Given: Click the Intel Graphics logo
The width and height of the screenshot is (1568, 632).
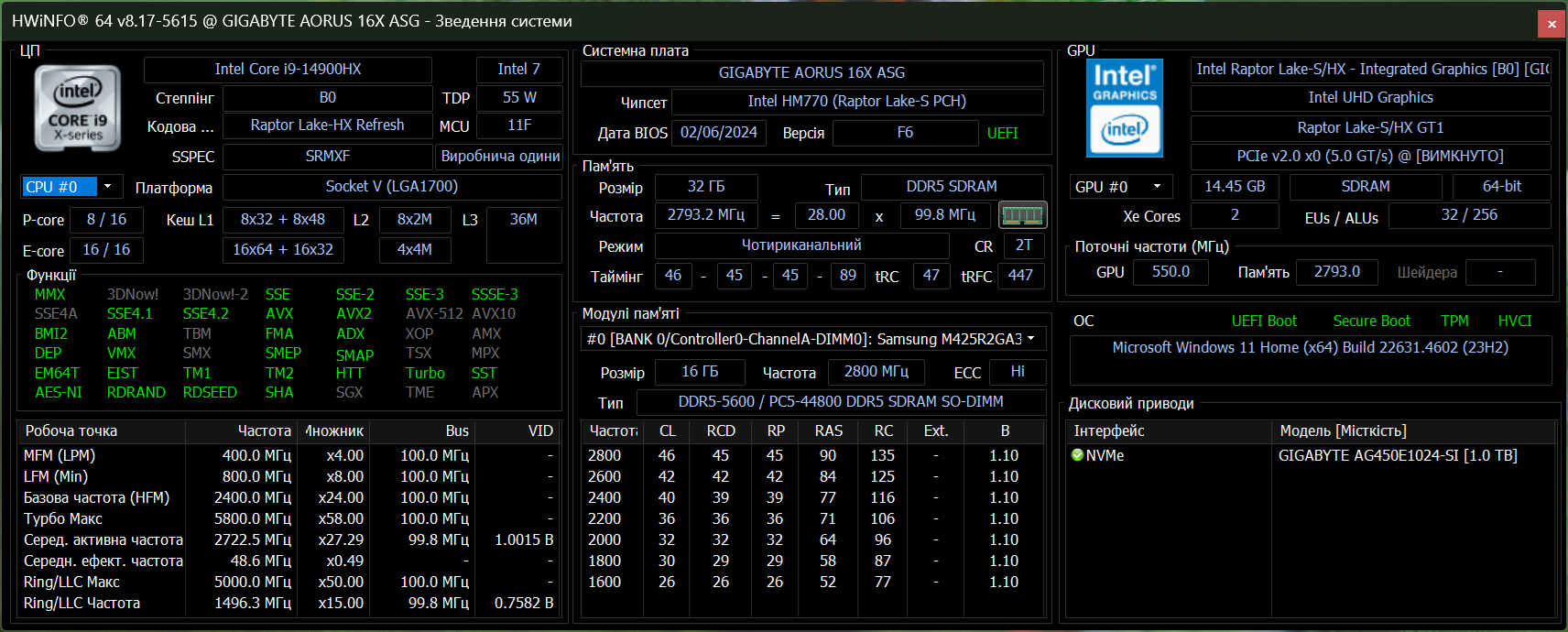Looking at the screenshot, I should 1125,107.
